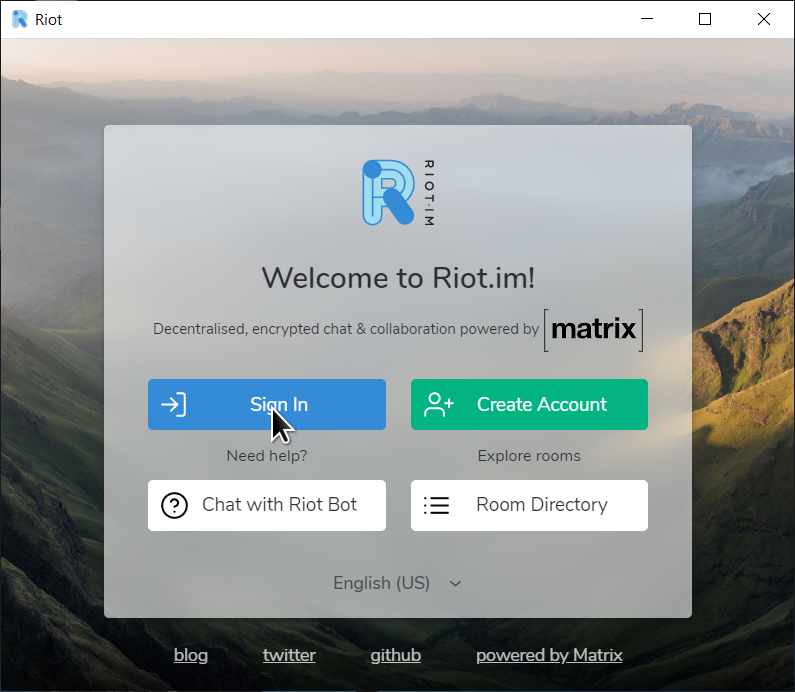795x692 pixels.
Task: Click the powered by Matrix link
Action: pos(549,655)
